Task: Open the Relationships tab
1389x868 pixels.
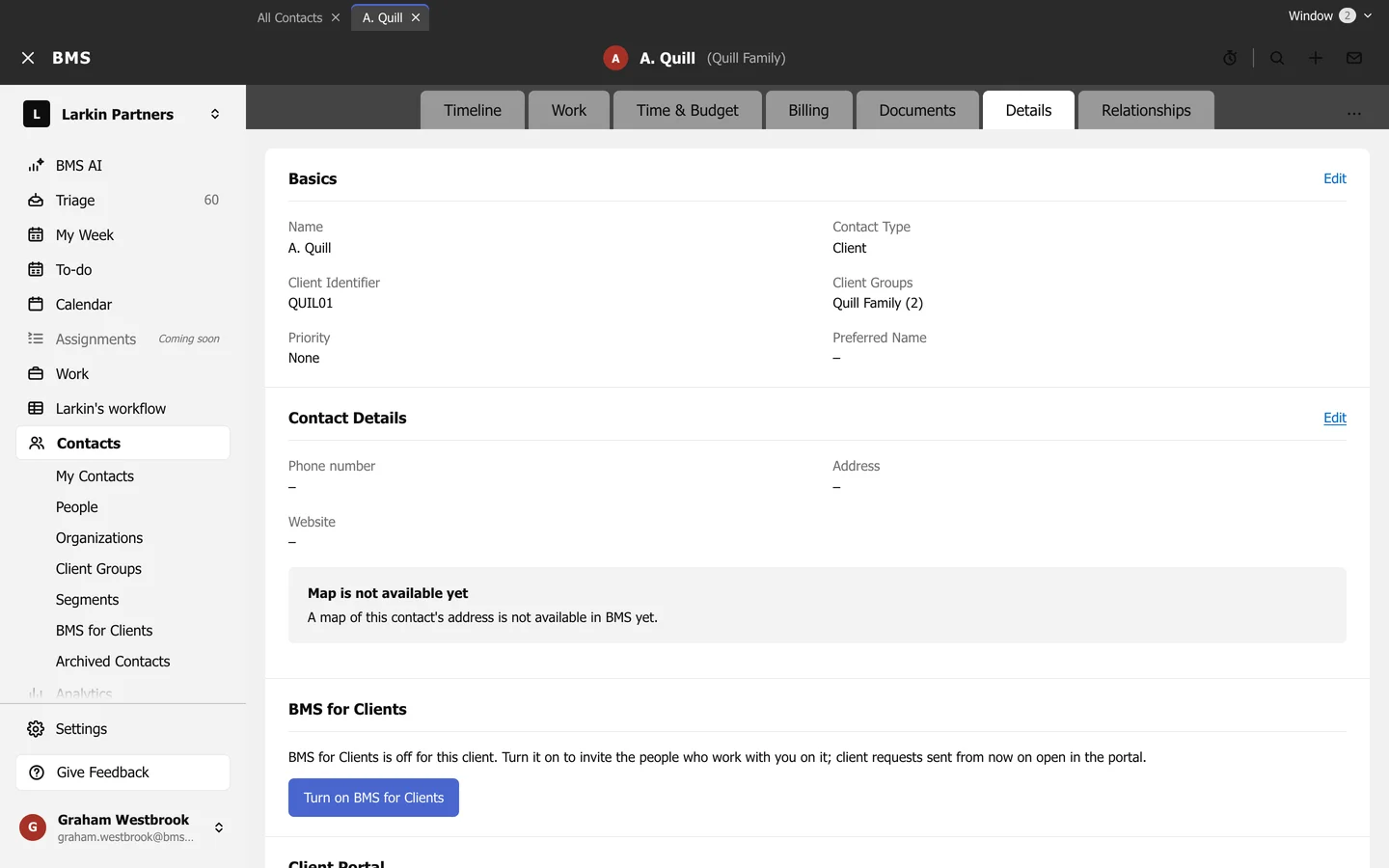Action: (x=1146, y=110)
